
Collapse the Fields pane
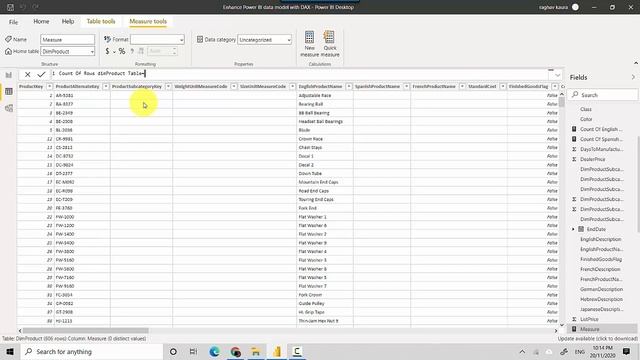[633, 77]
